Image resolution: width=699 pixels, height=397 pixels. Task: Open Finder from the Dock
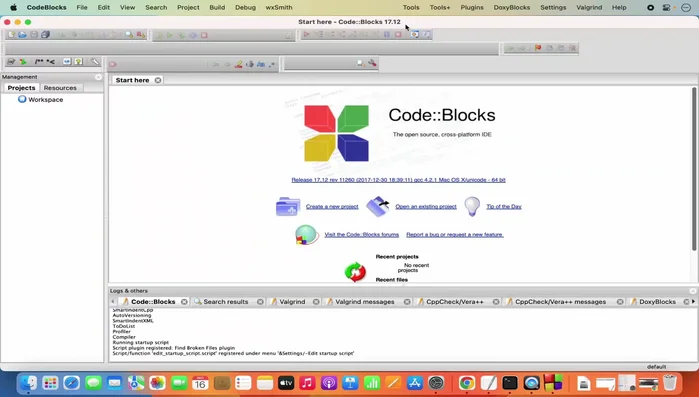coord(29,383)
